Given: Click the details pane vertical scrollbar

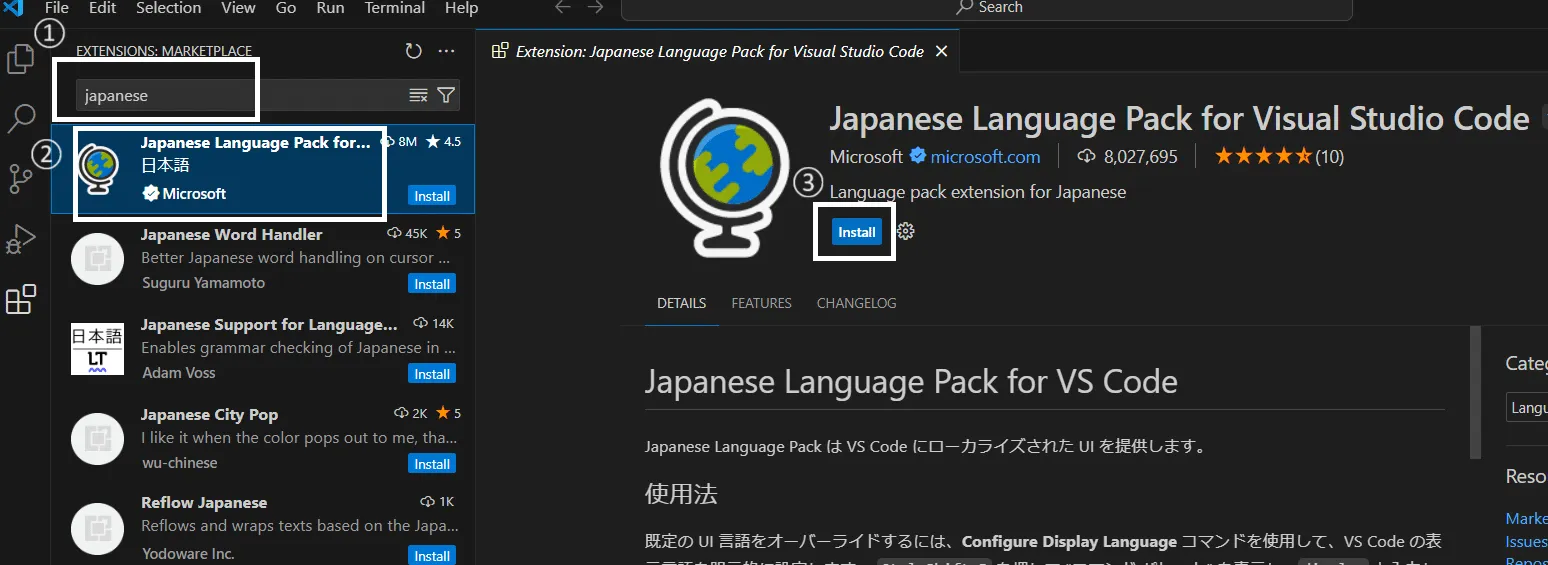Looking at the screenshot, I should (x=1475, y=392).
